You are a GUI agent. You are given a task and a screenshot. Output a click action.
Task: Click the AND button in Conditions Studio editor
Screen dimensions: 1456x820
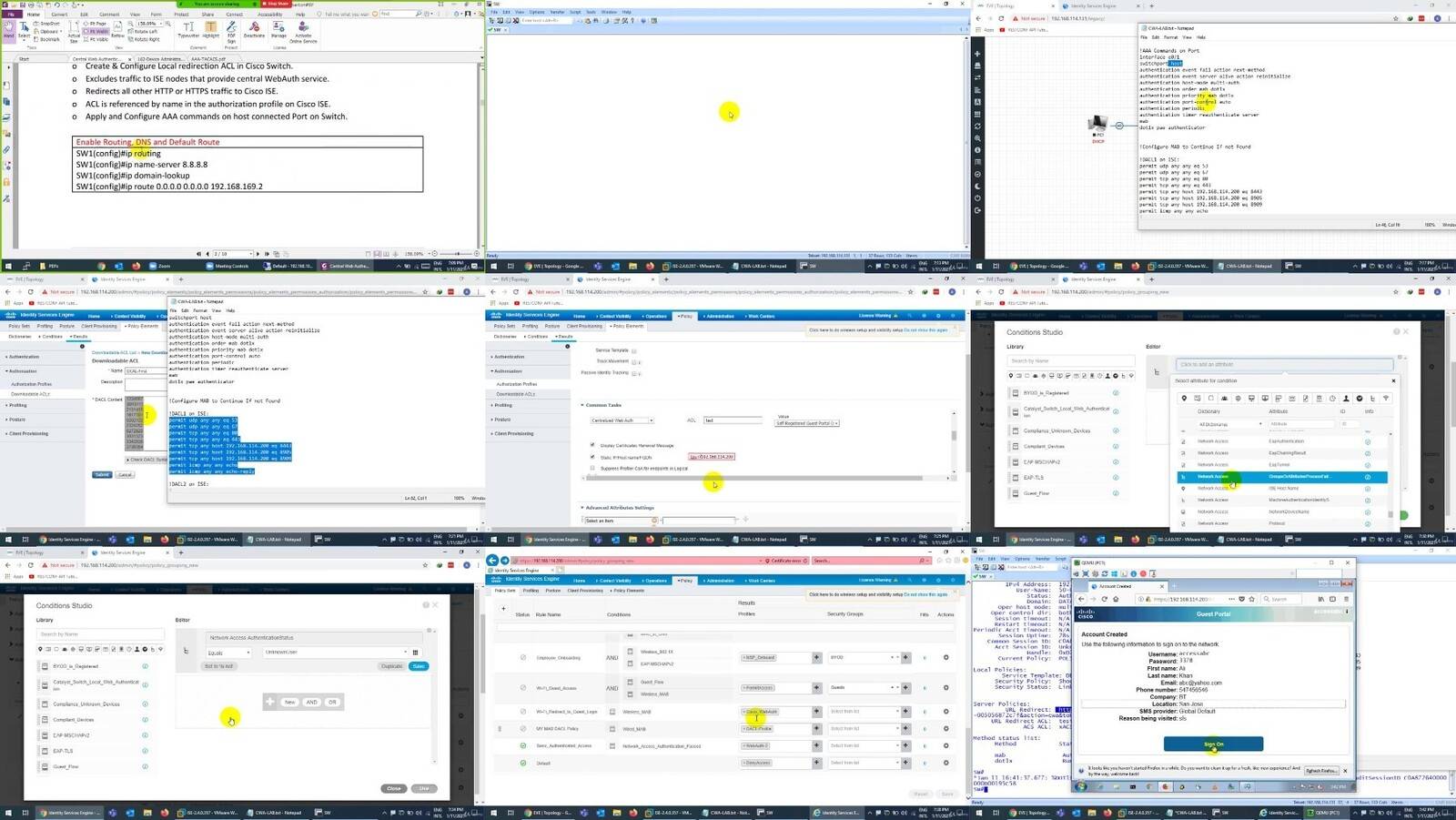point(311,703)
